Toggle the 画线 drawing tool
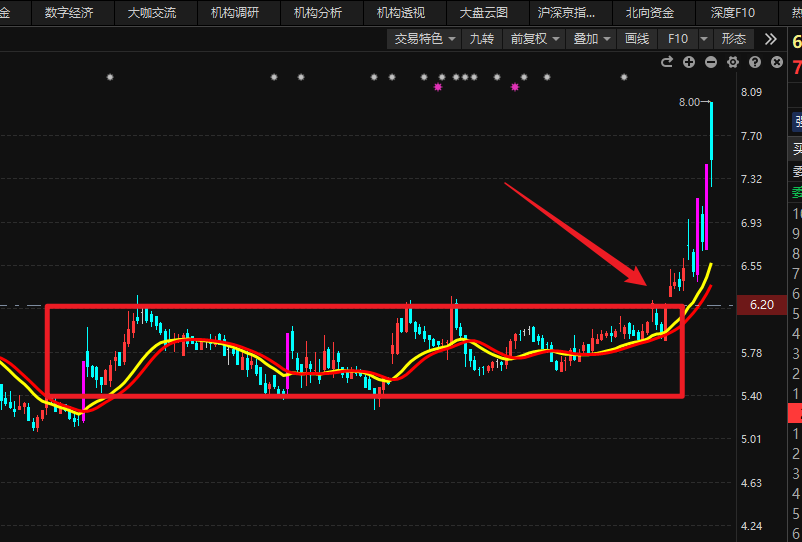Image resolution: width=802 pixels, height=542 pixels. click(x=636, y=39)
